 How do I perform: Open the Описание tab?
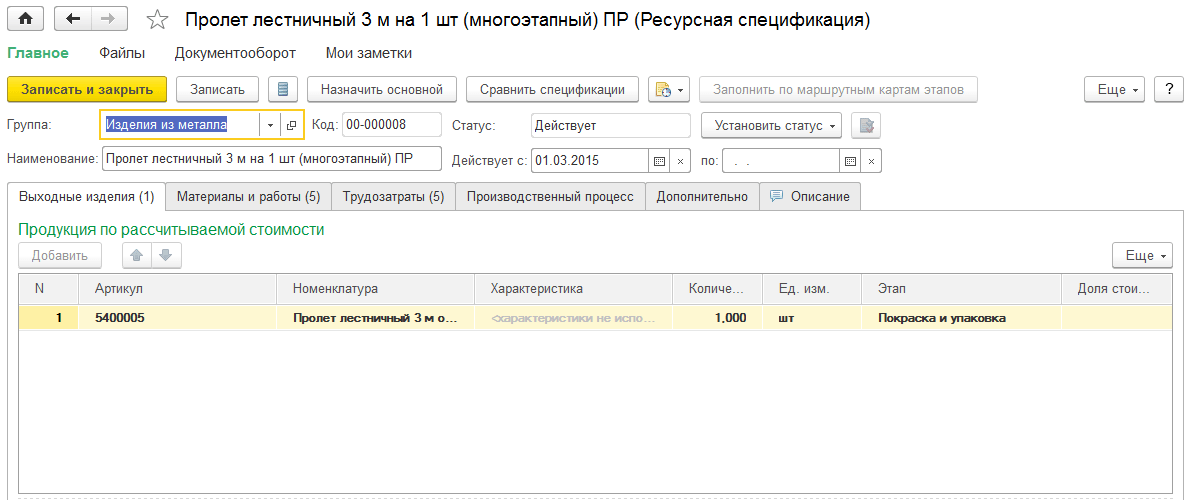810,197
